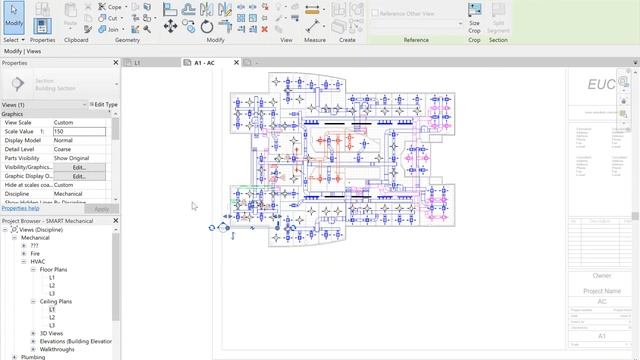Close the A1 - AC tab

point(236,62)
